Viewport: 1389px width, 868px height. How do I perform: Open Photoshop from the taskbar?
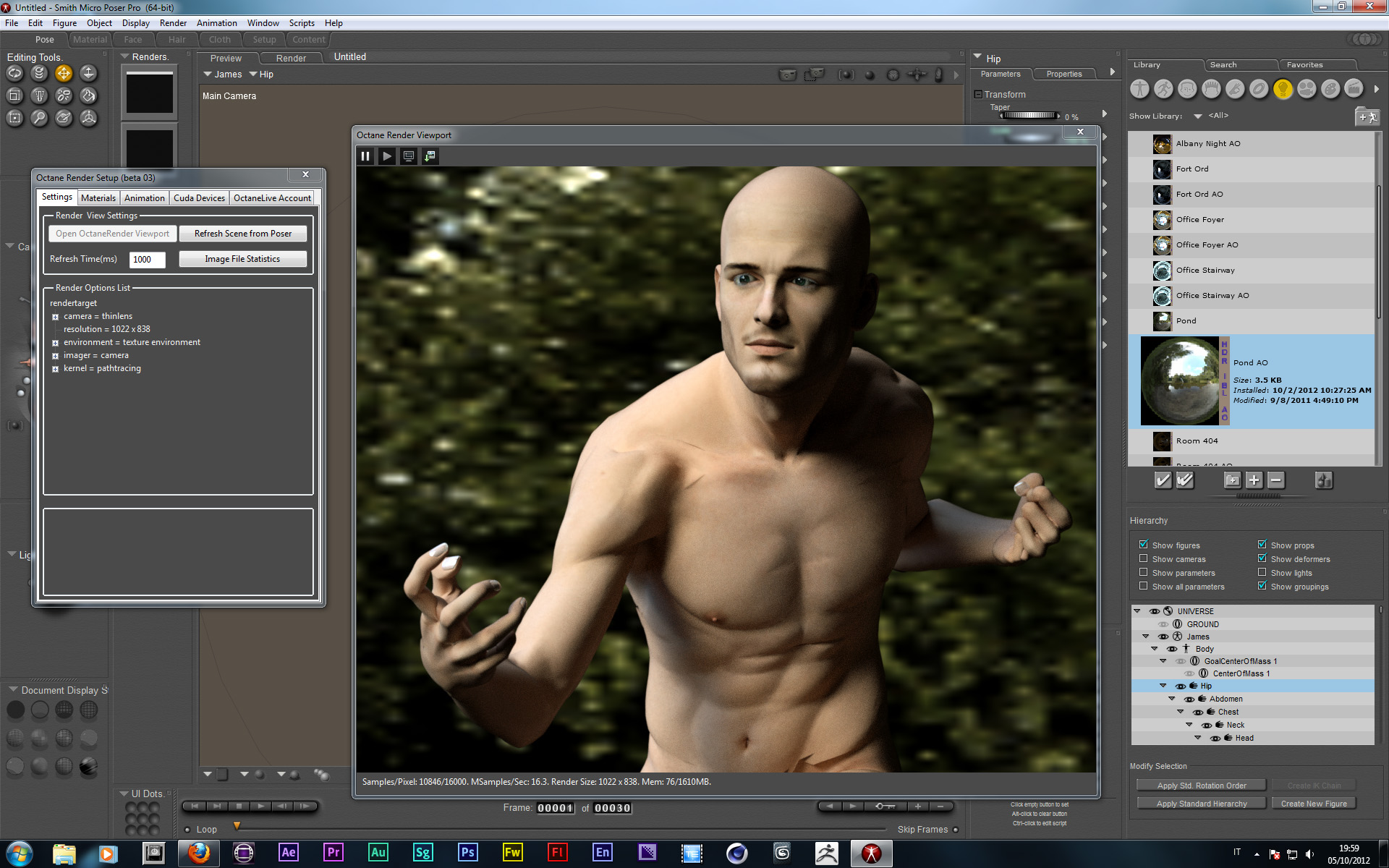[x=467, y=853]
